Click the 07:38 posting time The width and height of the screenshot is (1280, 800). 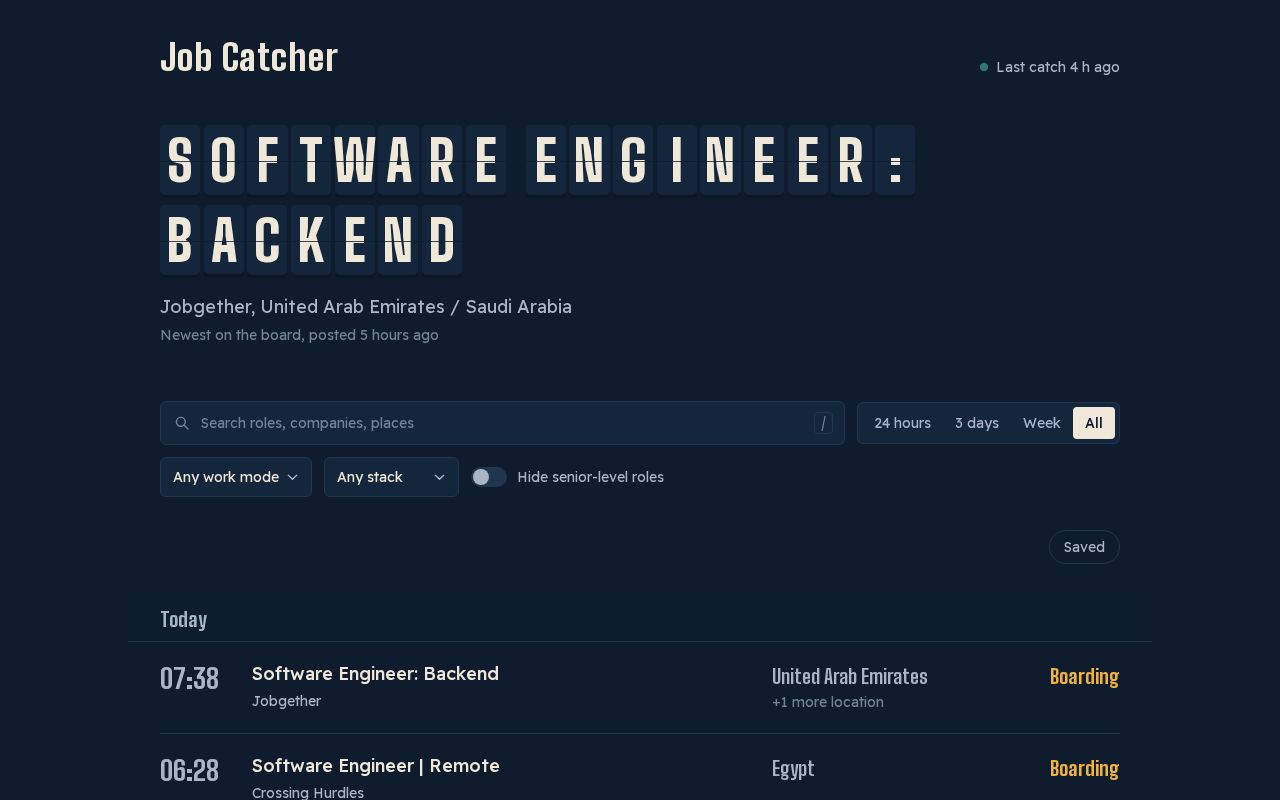(x=189, y=679)
